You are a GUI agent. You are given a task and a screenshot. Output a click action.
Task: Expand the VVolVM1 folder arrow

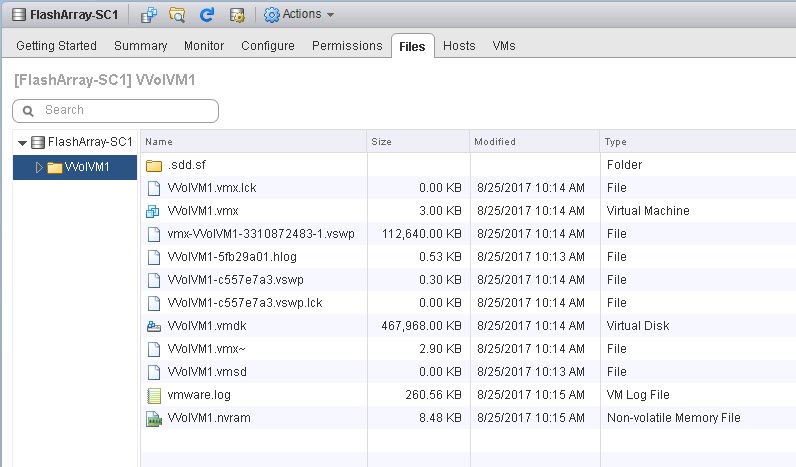tap(39, 167)
